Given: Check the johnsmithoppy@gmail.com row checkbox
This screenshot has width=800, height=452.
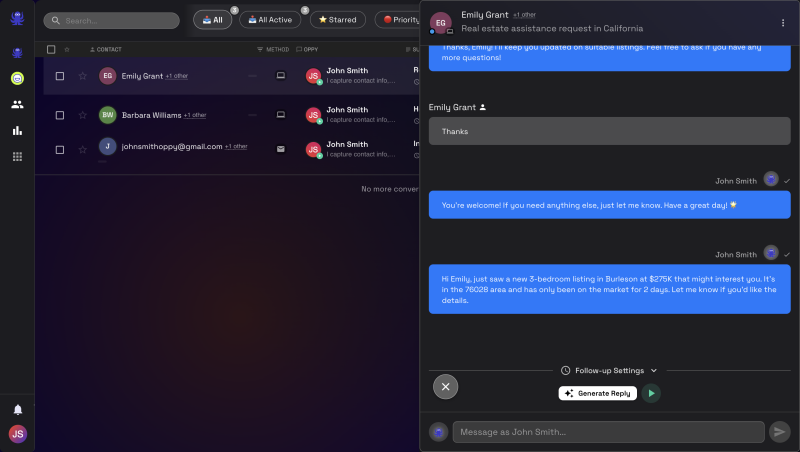Looking at the screenshot, I should (x=60, y=150).
